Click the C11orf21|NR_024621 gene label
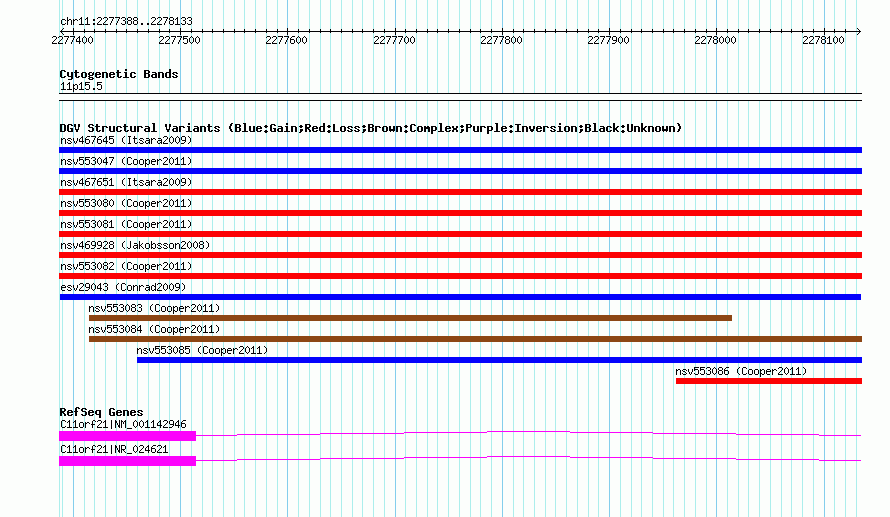Viewport: 890px width, 517px height. (114, 449)
